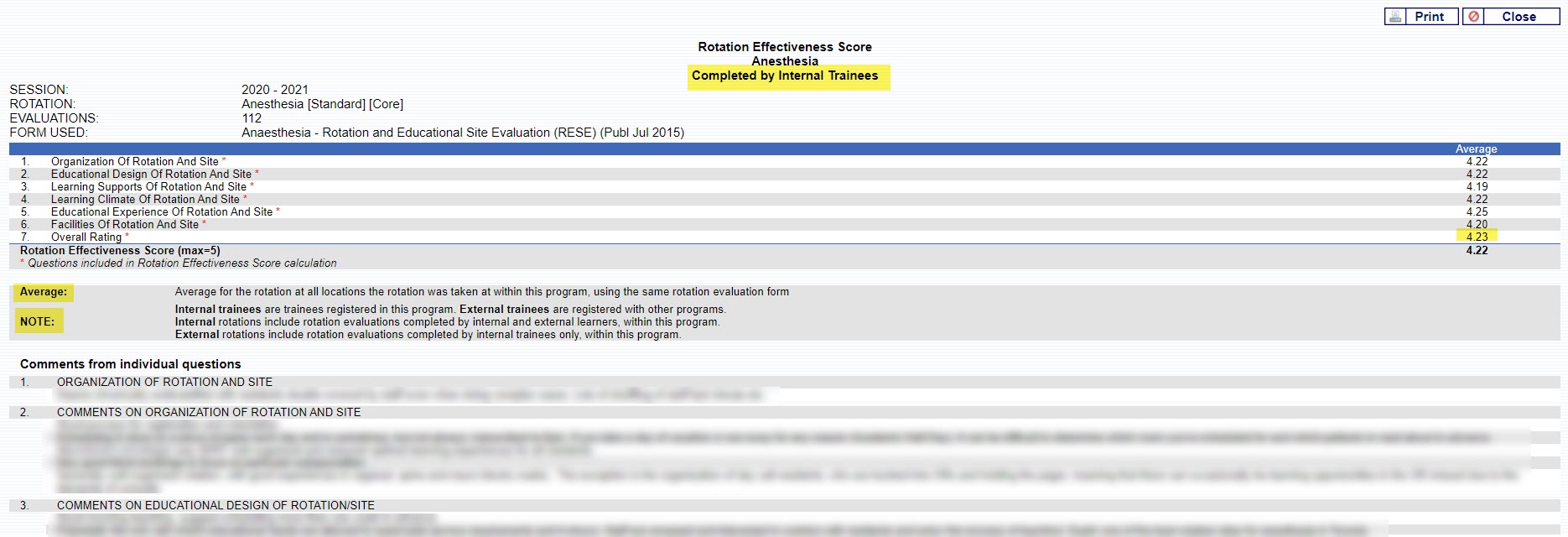Select 'Educational Experience Of Rotation And Site' row
This screenshot has width=1568, height=537.
pyautogui.click(x=162, y=212)
